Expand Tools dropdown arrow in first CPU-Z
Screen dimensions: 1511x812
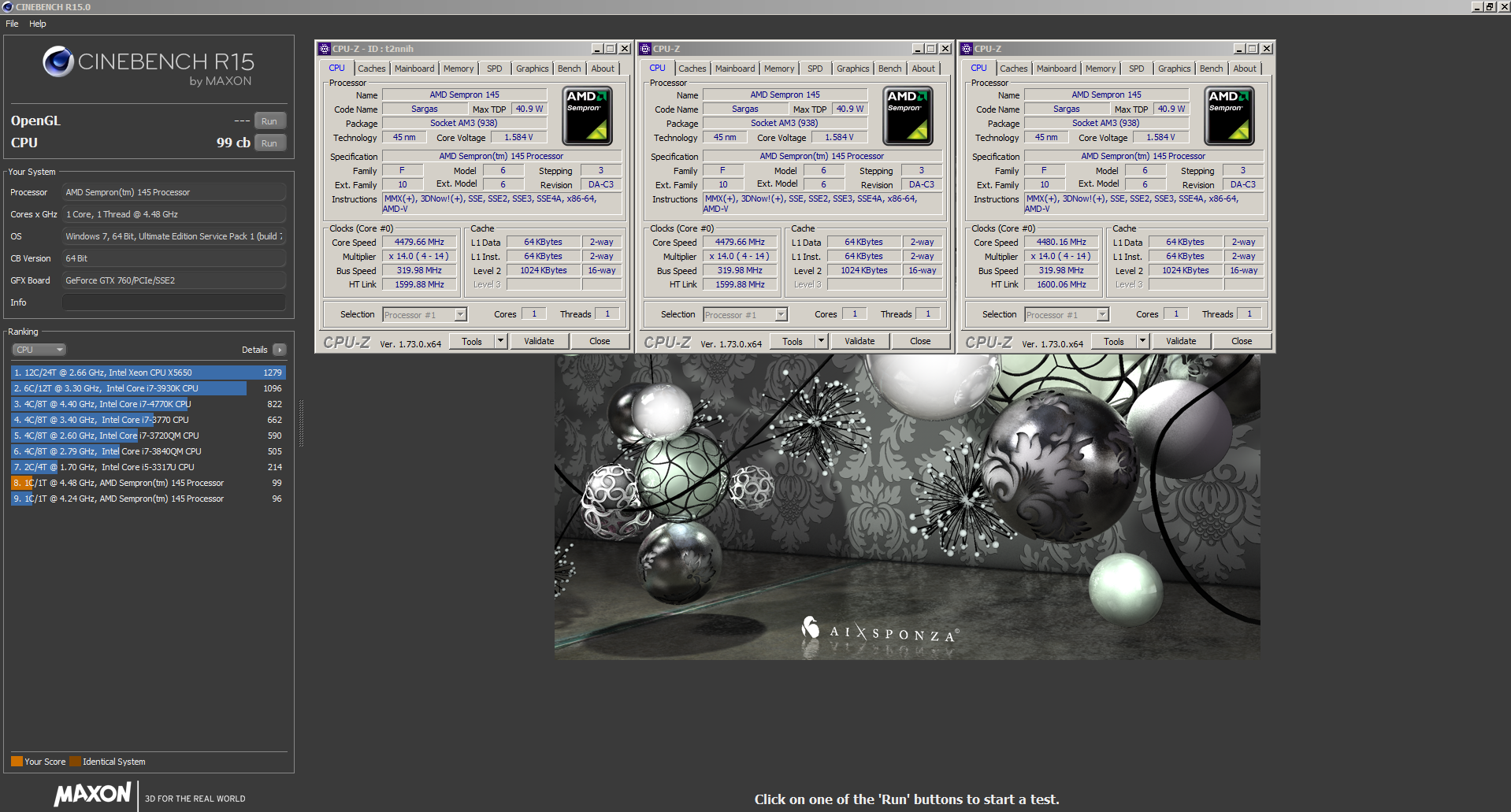(x=501, y=341)
